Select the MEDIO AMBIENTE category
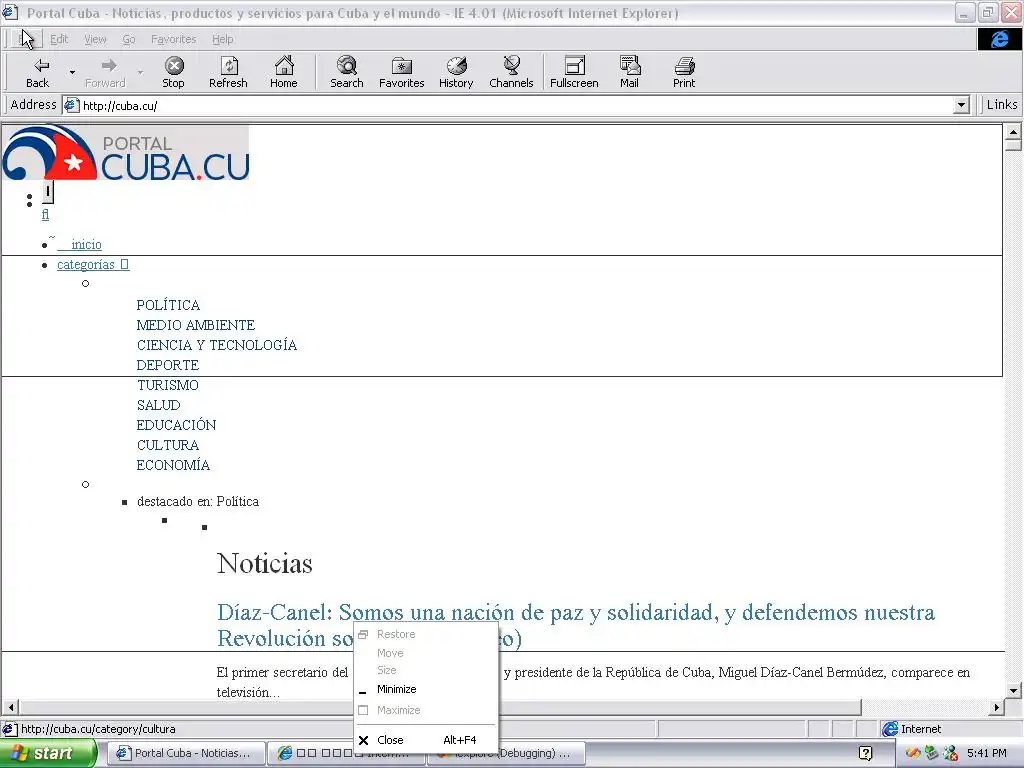Screen dimensions: 1024x768 (x=195, y=325)
